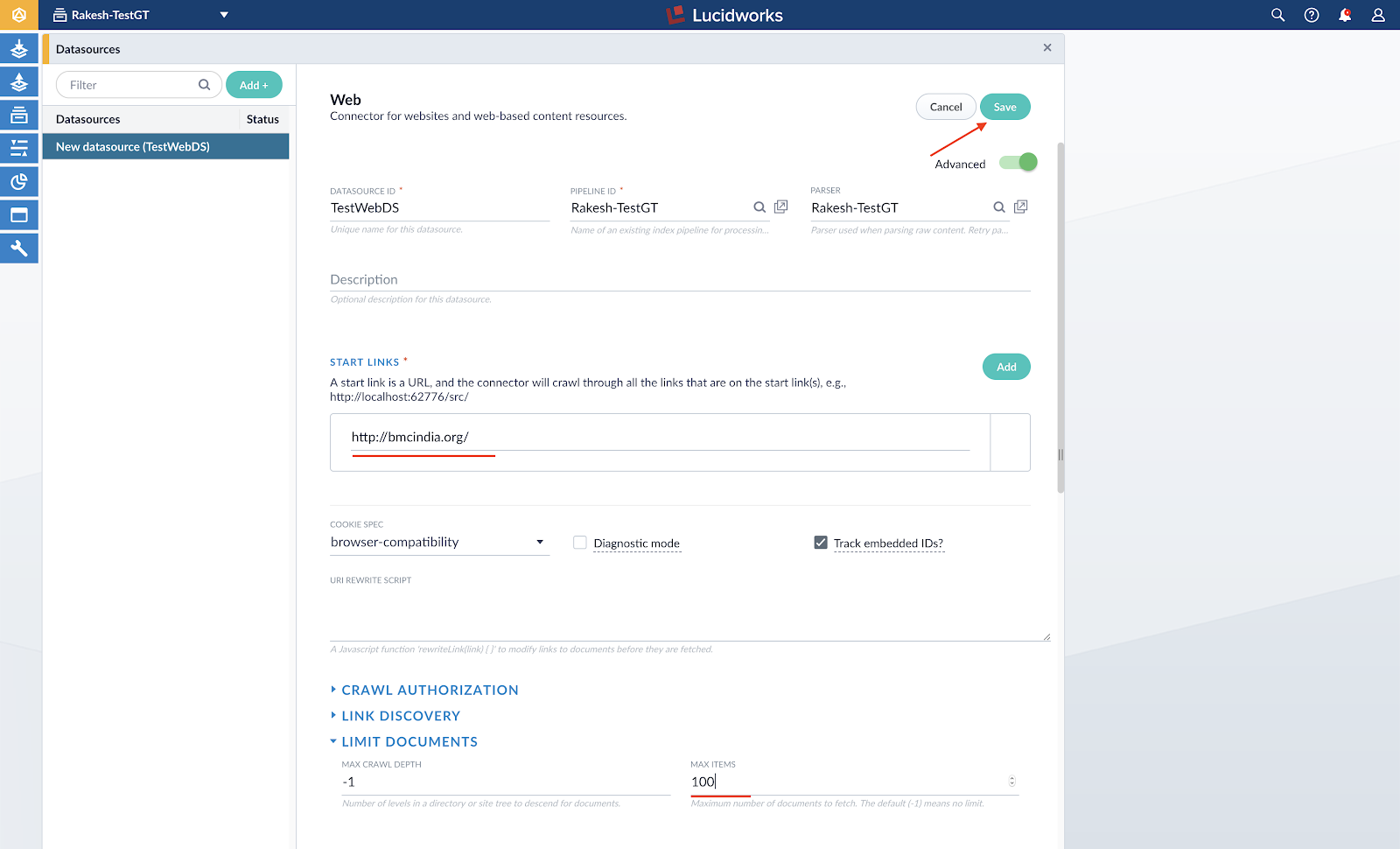Select New datasource (TestWebDS) row
Screen dimensions: 1400x849
pos(165,146)
